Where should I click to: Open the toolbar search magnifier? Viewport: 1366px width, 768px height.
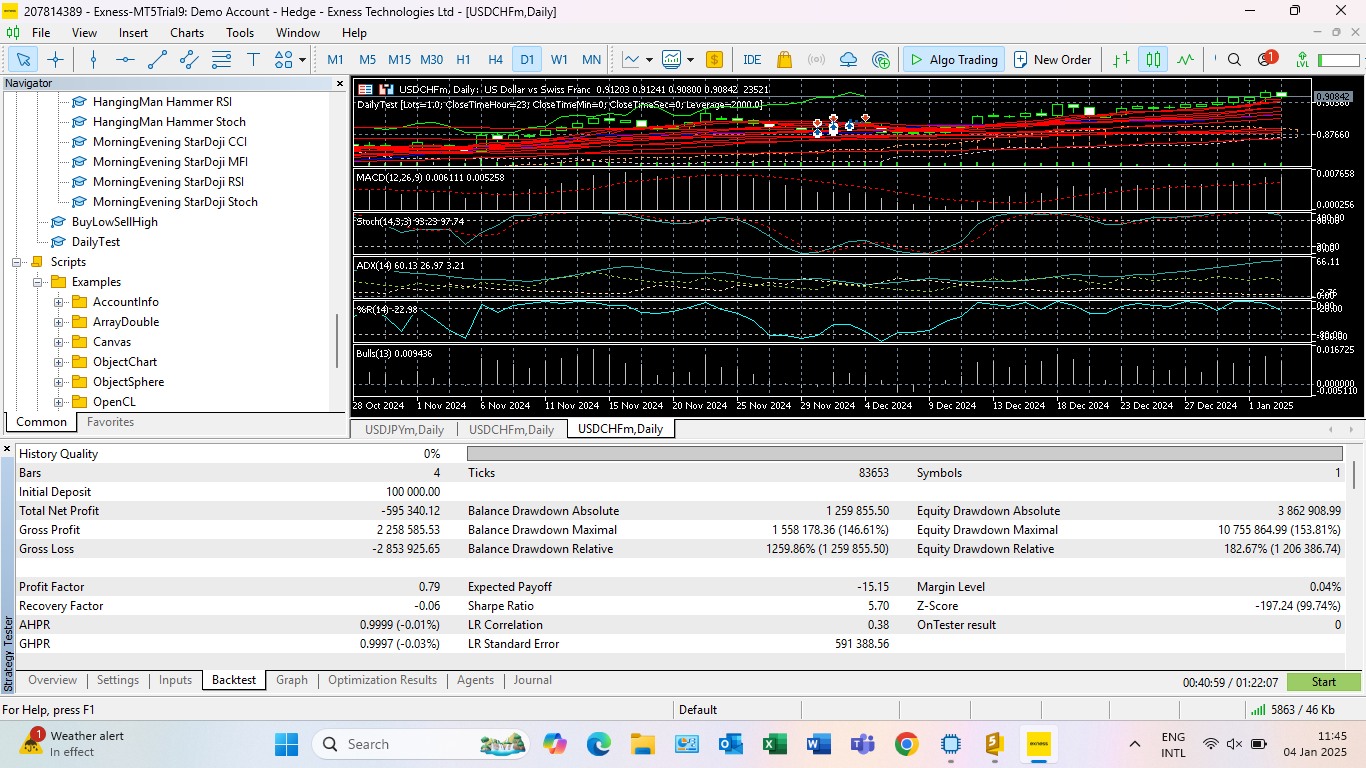tap(1234, 60)
